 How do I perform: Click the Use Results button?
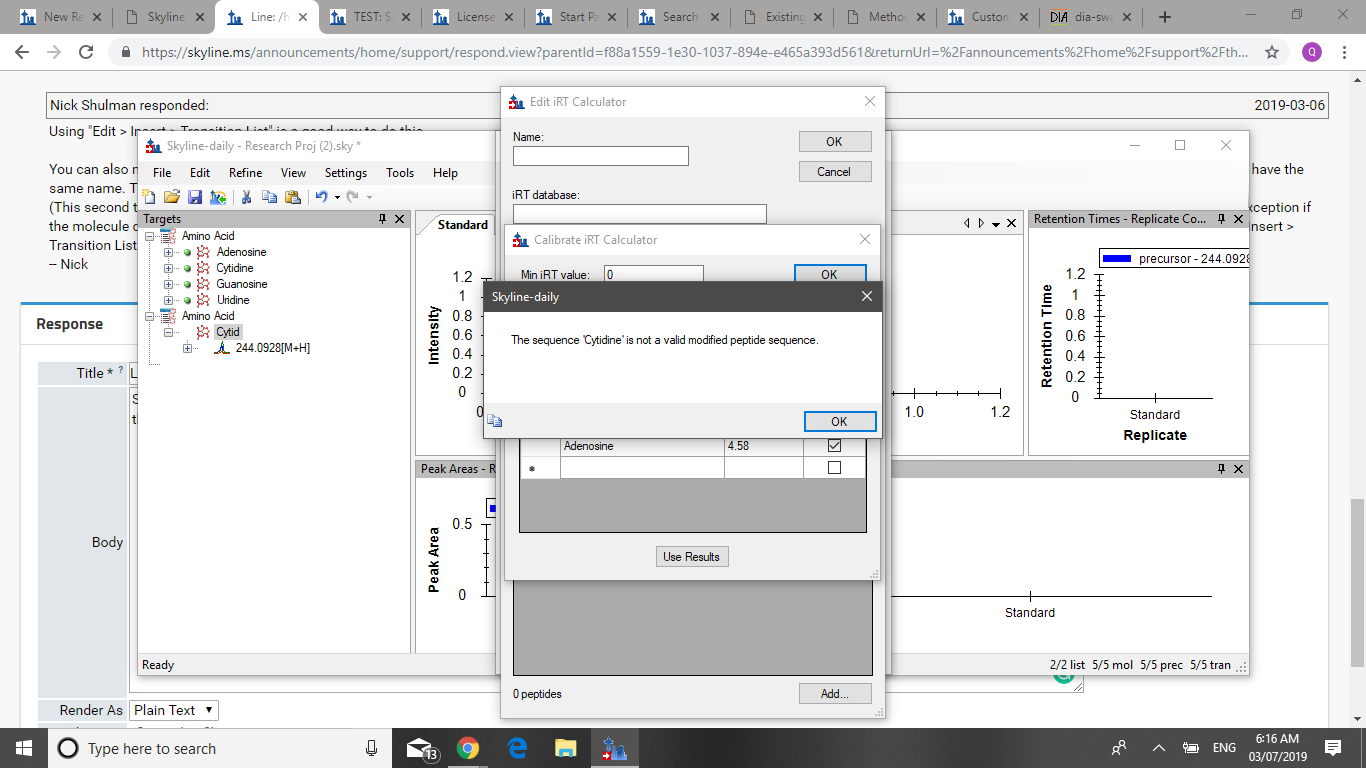pos(691,557)
